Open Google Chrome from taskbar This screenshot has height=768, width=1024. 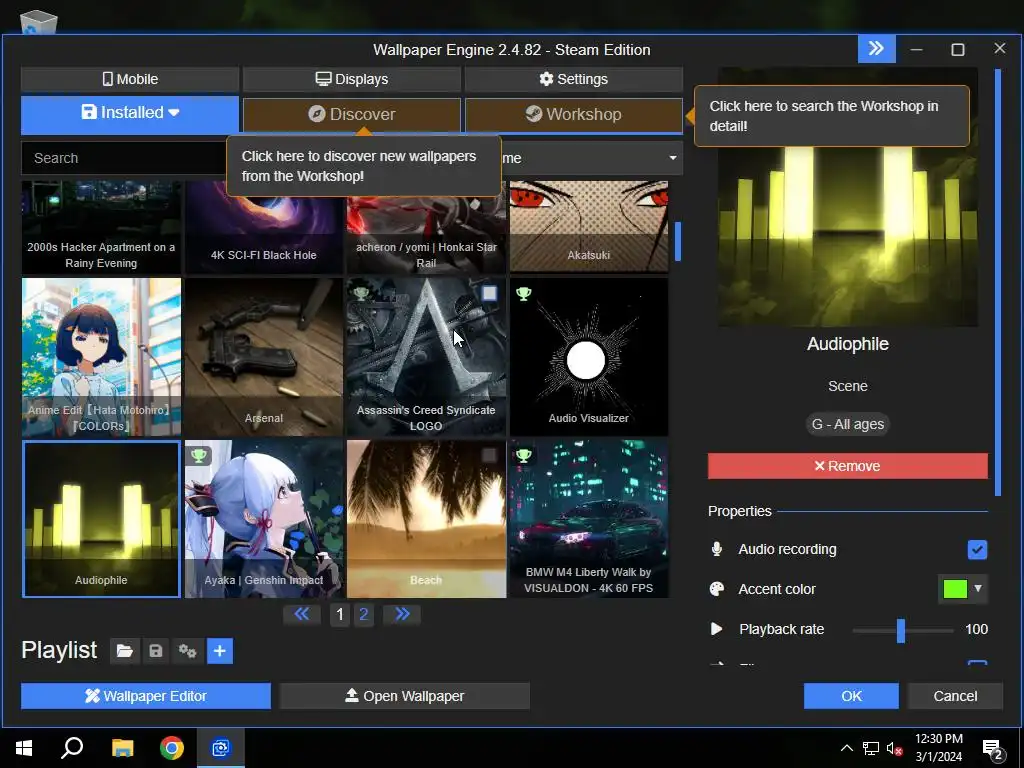[172, 748]
